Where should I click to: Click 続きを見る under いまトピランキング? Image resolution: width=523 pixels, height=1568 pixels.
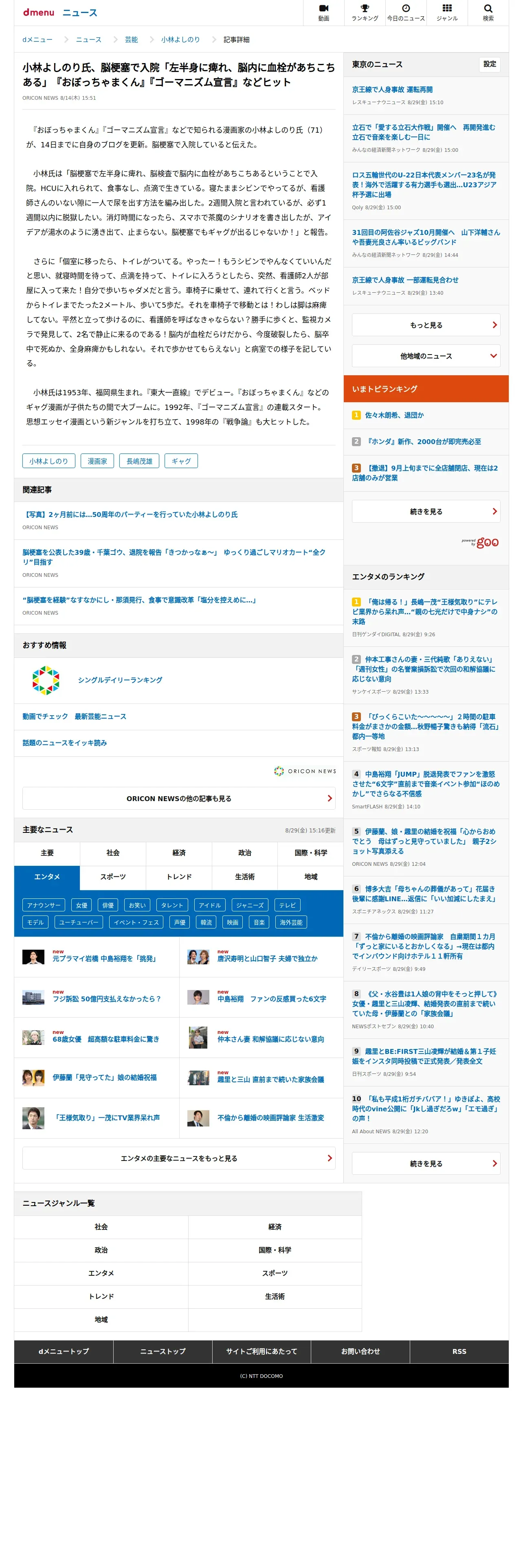[x=426, y=511]
